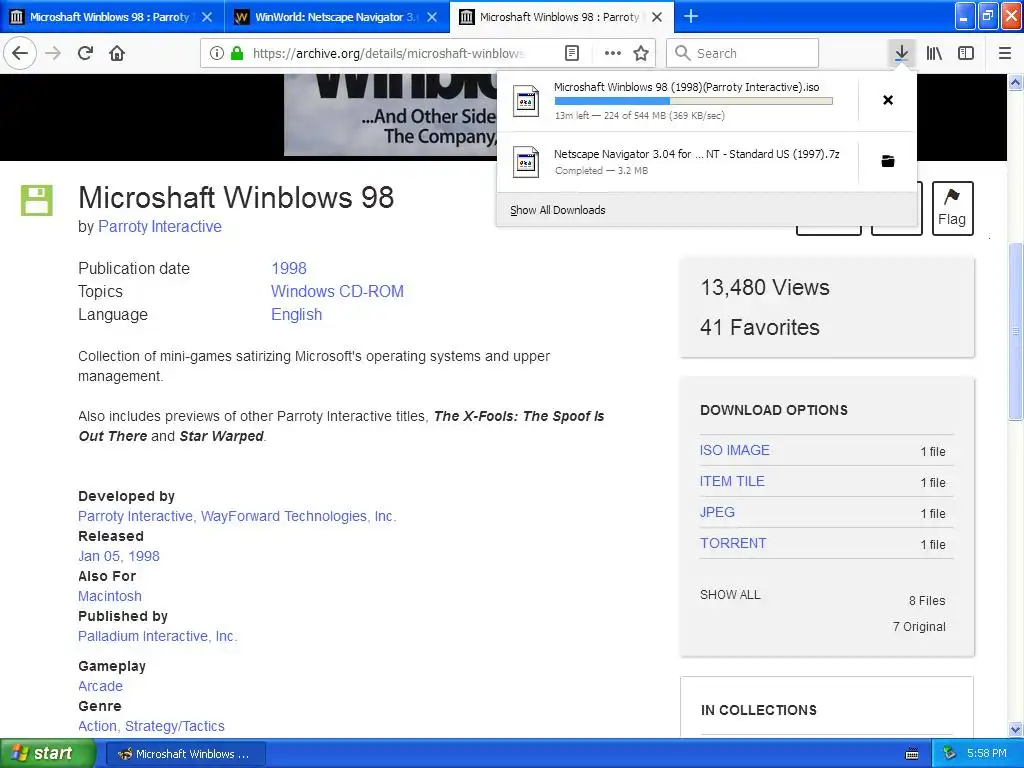
Task: Click the TORRENT download option
Action: pyautogui.click(x=733, y=543)
